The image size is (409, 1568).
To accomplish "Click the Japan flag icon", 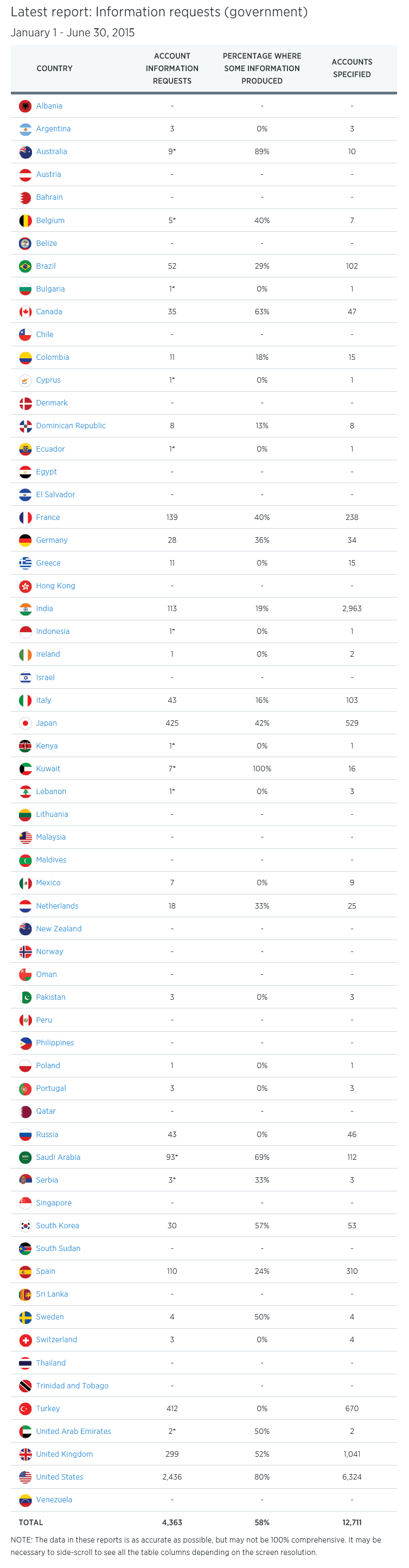I will [25, 723].
